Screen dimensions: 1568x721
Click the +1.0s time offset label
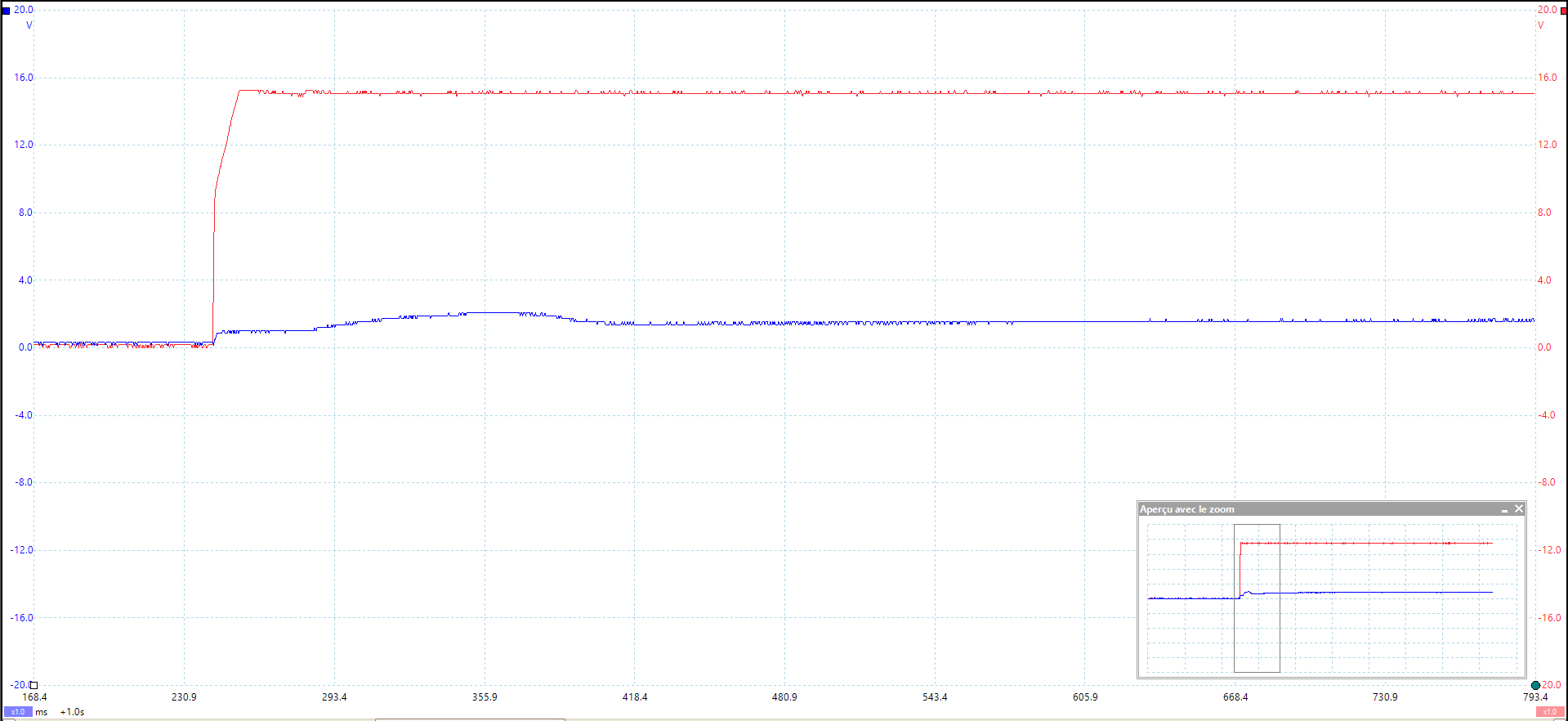tap(73, 712)
